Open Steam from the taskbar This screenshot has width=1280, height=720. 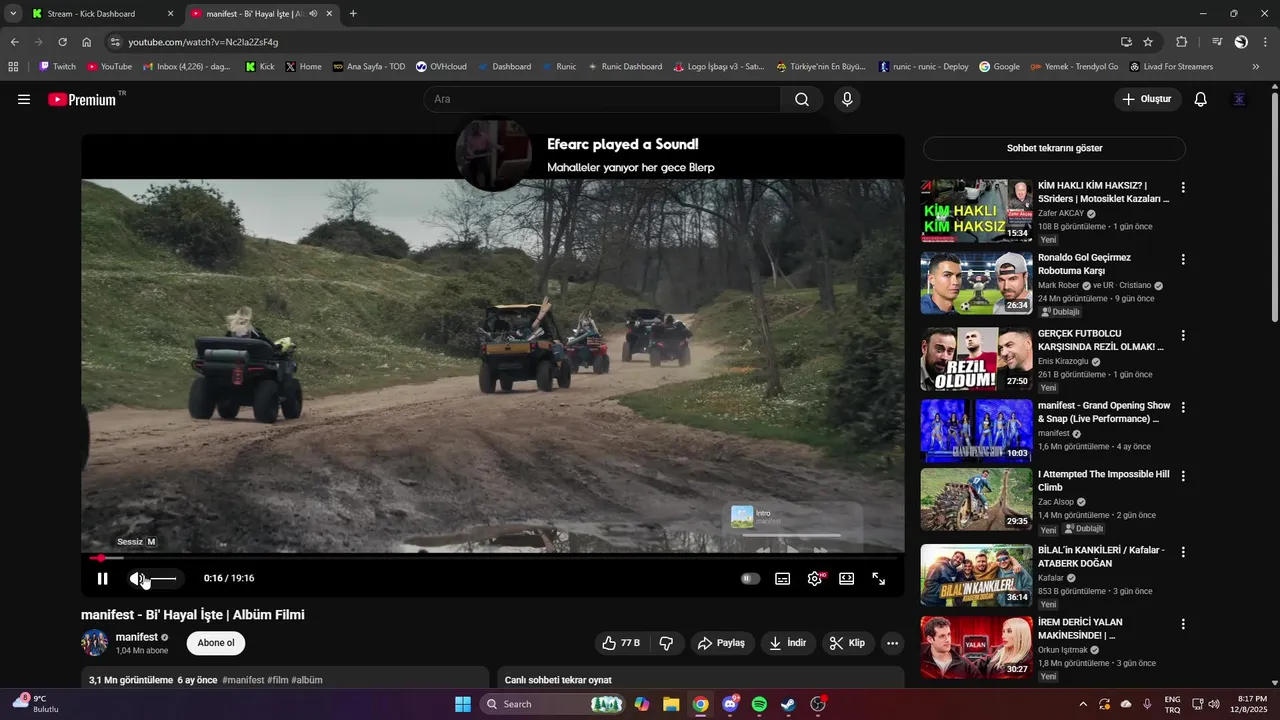[789, 704]
